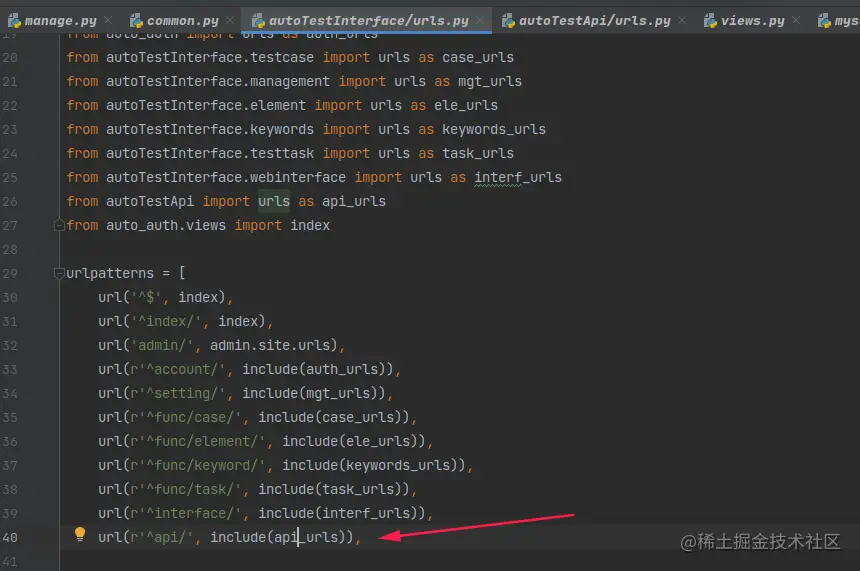Click 'interf_urls' alias on line 25

(x=518, y=178)
